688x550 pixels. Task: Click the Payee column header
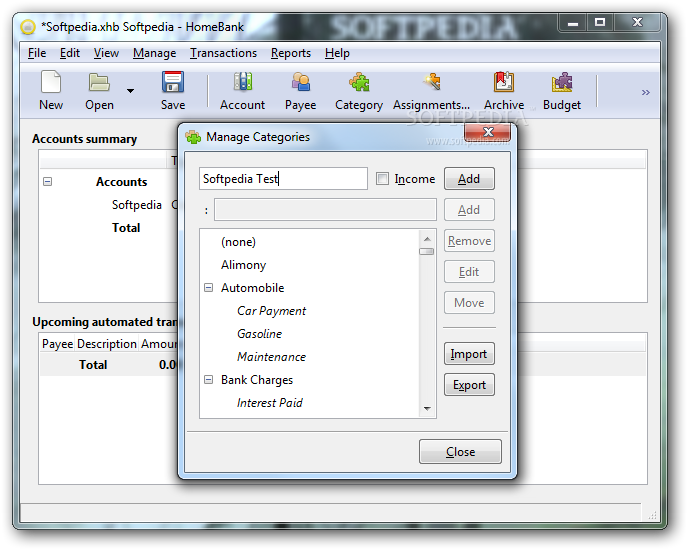click(x=57, y=344)
